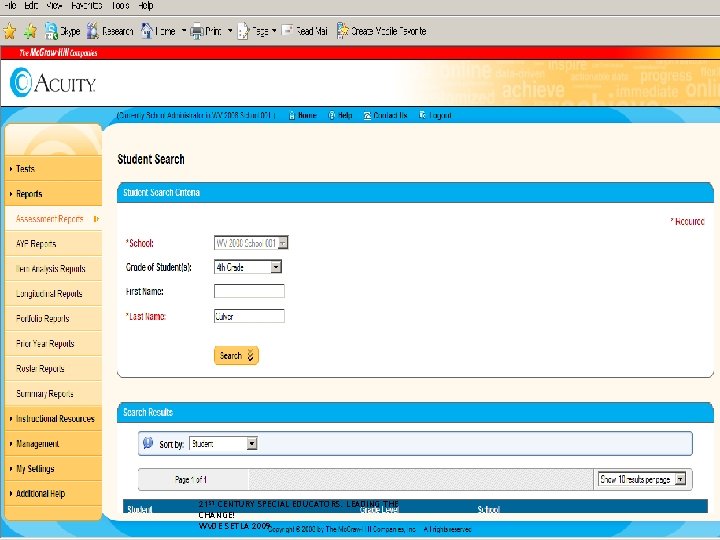Open Skype toolbar button
The image size is (720, 540).
coord(62,31)
